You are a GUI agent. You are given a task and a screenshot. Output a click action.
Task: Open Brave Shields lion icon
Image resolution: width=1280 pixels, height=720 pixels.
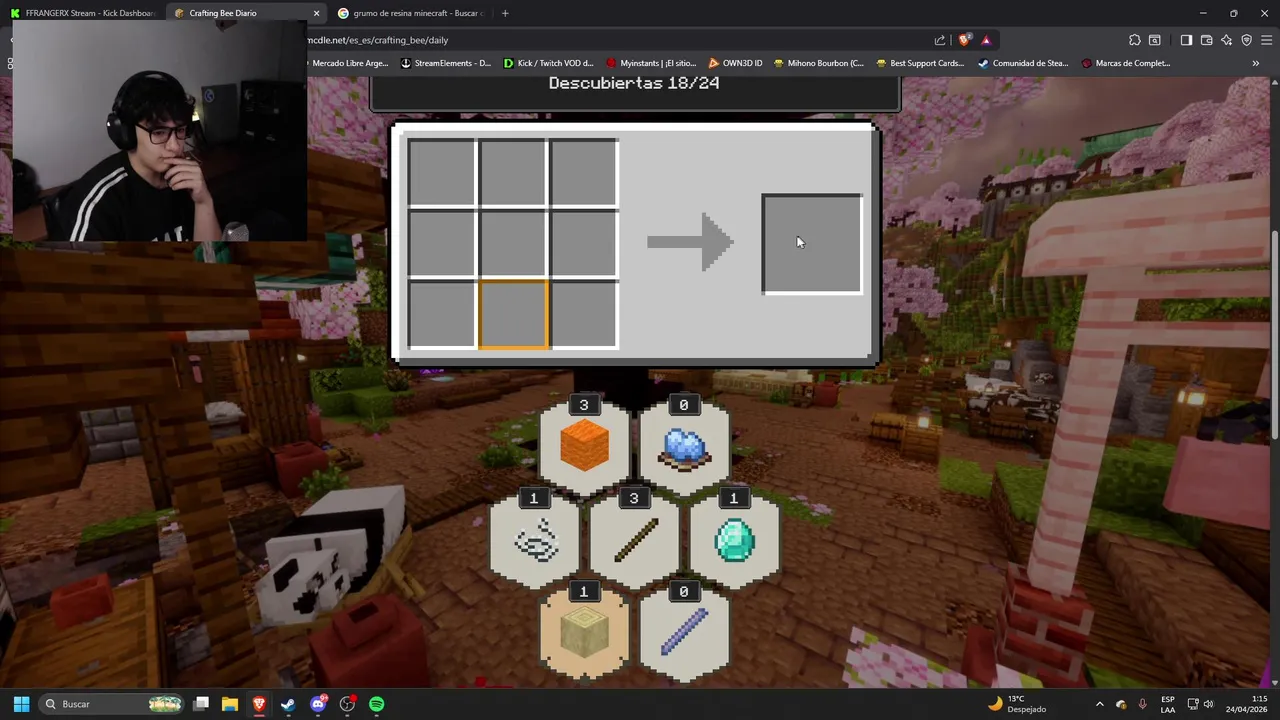(x=964, y=40)
